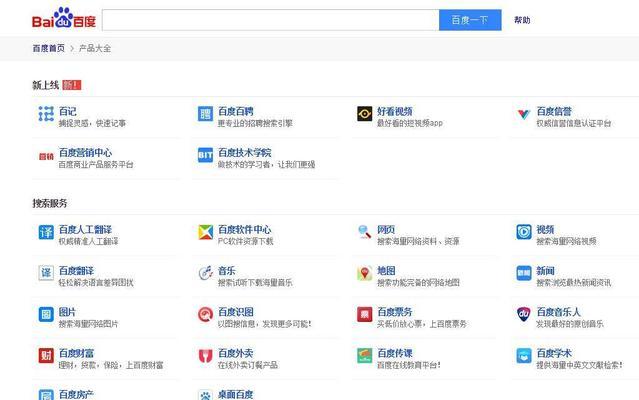Click the Baidu logo

pyautogui.click(x=64, y=18)
